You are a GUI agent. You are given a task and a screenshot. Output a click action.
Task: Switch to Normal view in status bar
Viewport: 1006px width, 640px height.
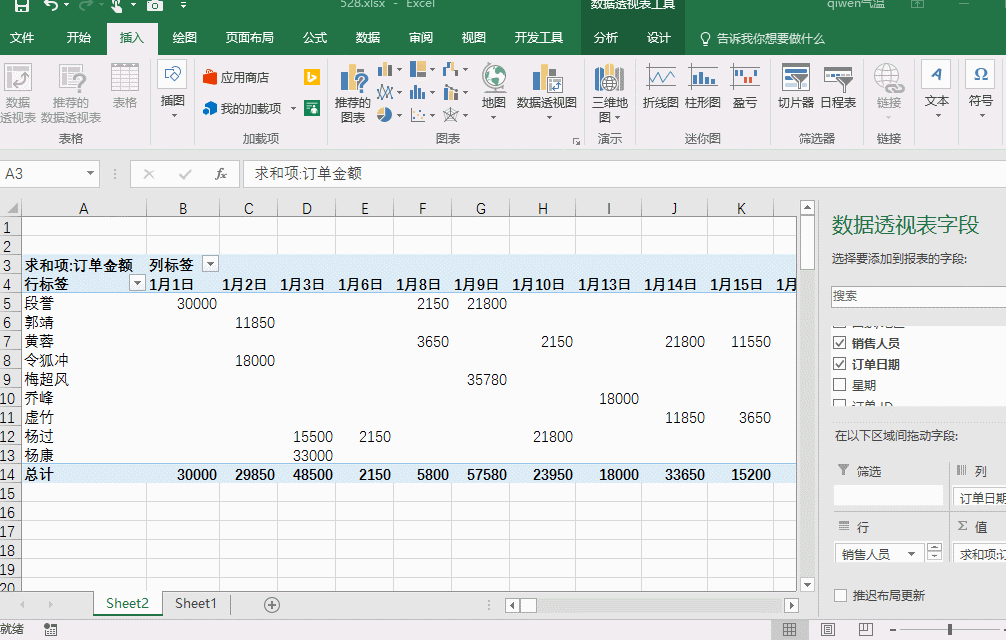coord(790,630)
